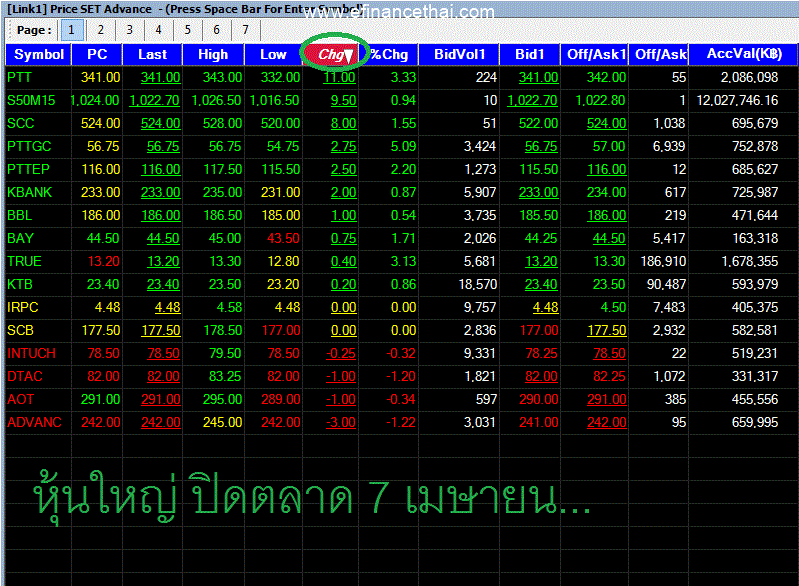Click KBANK bid price 233.00
Image resolution: width=799 pixels, height=586 pixels.
click(539, 192)
